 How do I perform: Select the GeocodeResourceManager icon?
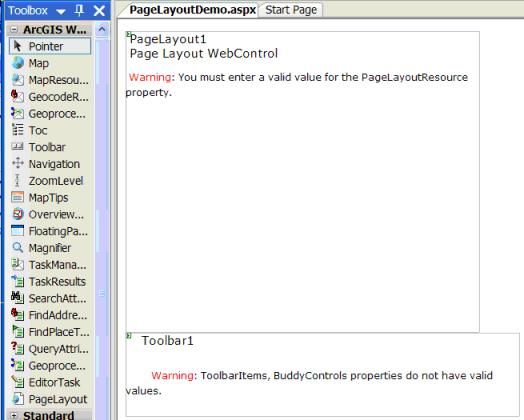[18, 97]
